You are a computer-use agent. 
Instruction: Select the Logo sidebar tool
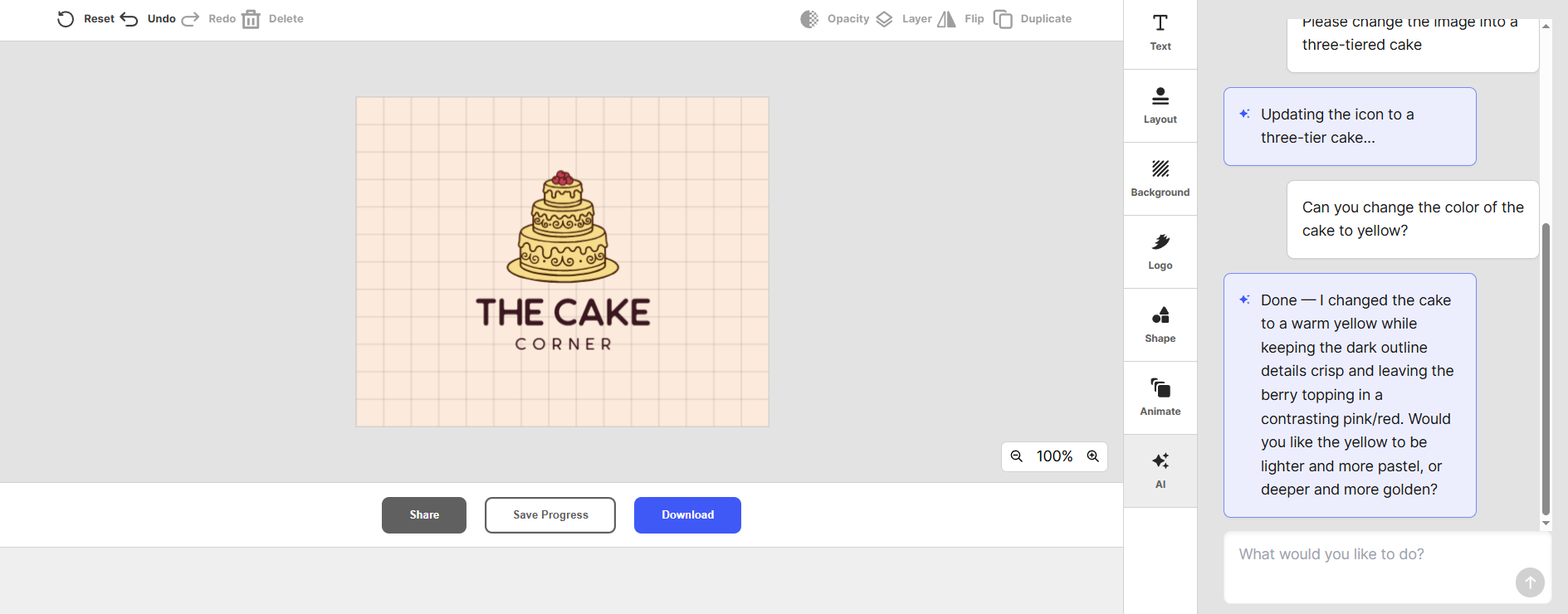pos(1160,251)
